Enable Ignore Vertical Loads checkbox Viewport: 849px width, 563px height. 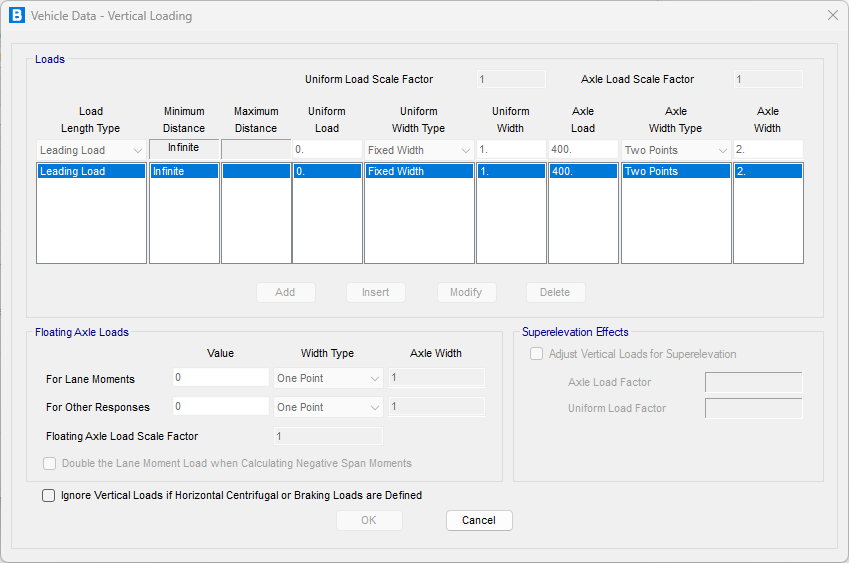point(49,495)
